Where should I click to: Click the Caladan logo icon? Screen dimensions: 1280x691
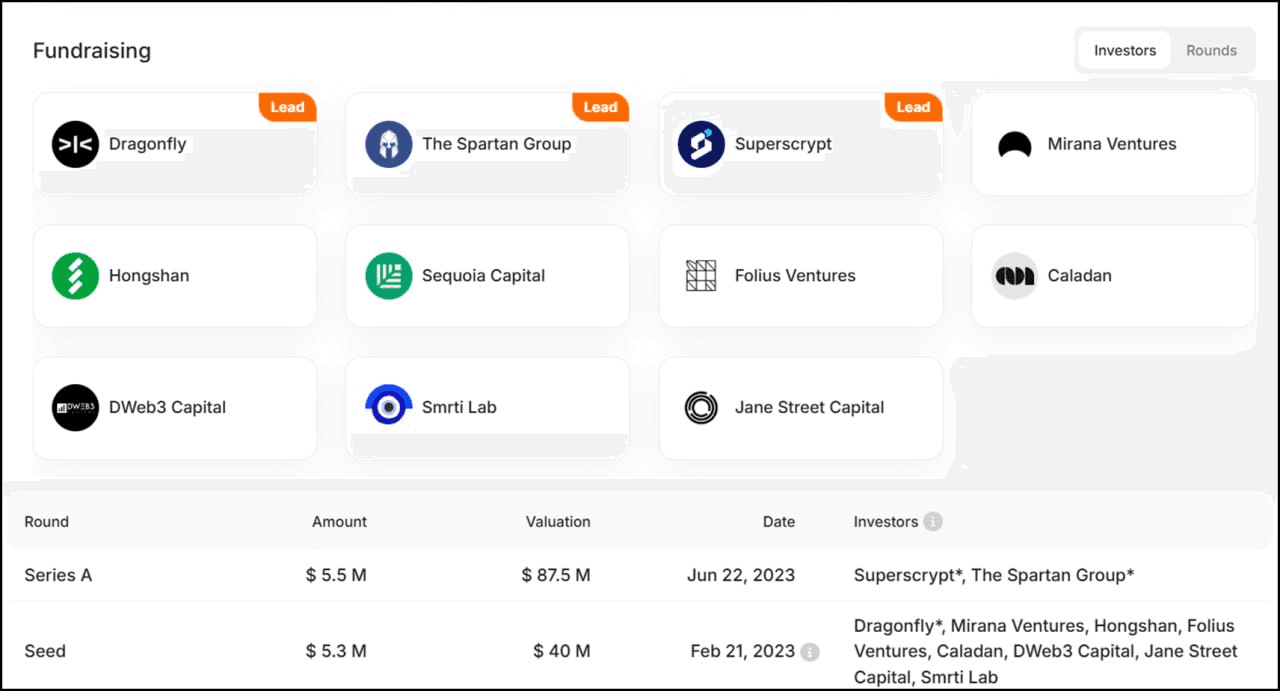point(1015,276)
